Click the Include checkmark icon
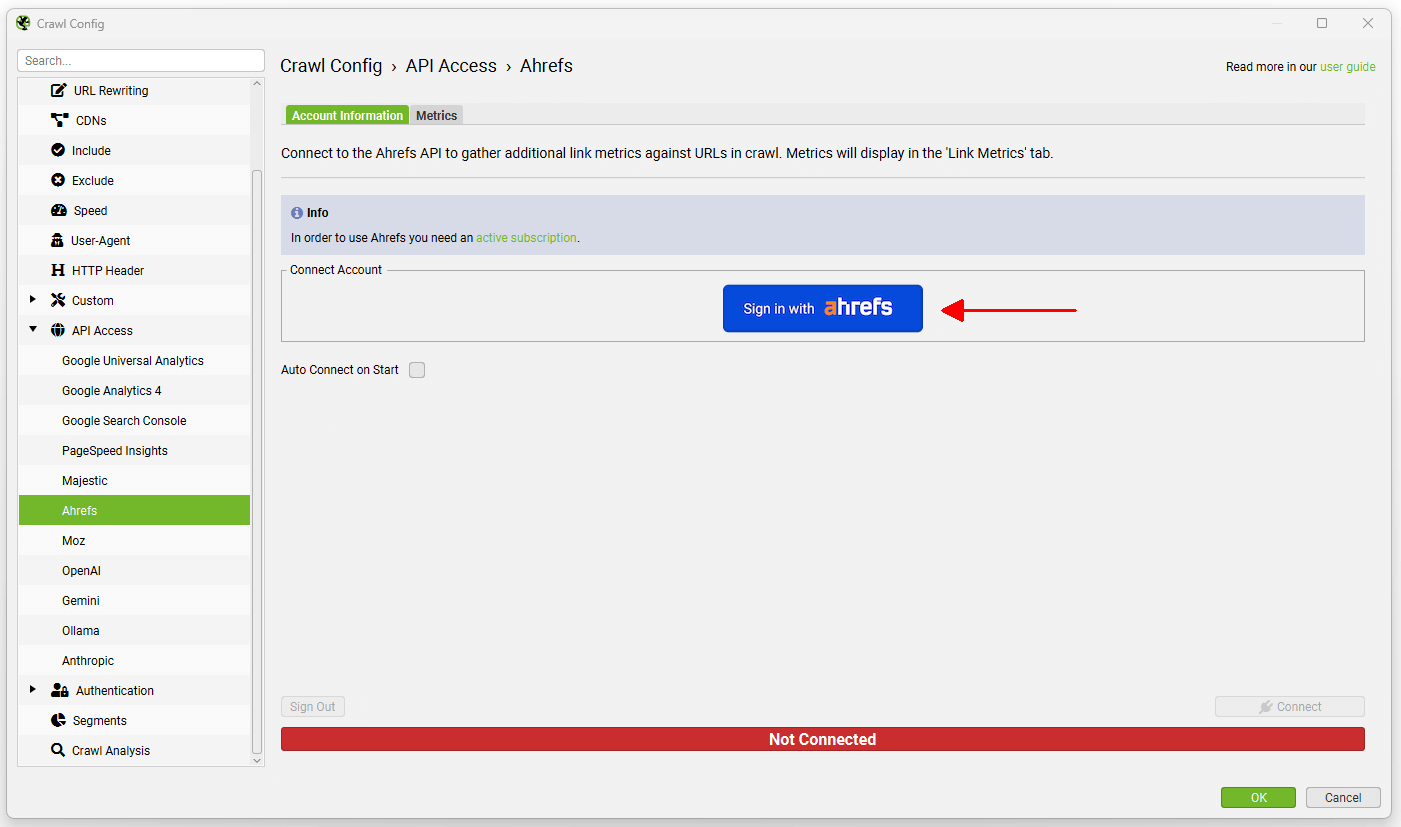The width and height of the screenshot is (1401, 827). point(58,150)
